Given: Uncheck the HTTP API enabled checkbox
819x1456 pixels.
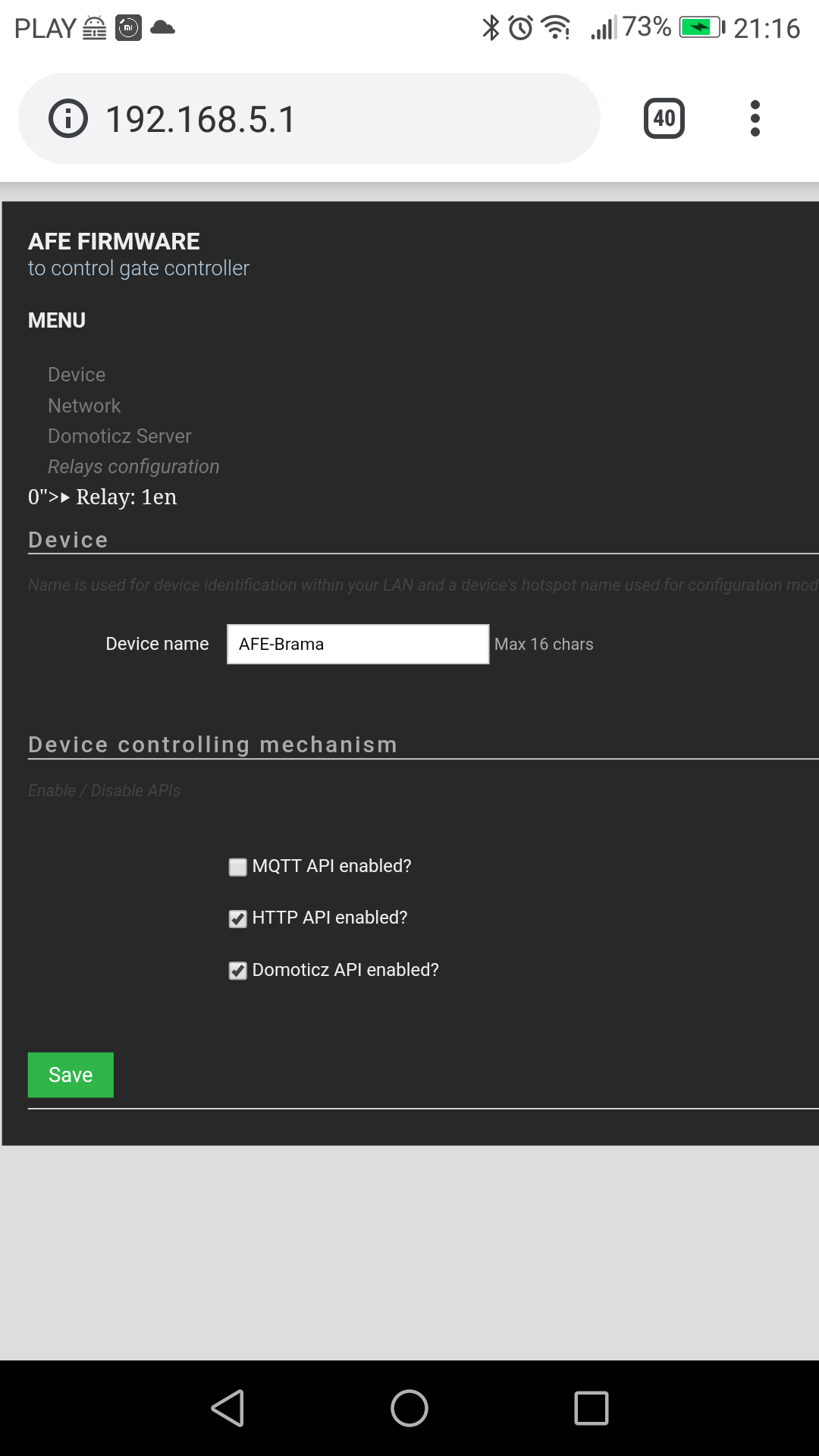Looking at the screenshot, I should click(238, 918).
